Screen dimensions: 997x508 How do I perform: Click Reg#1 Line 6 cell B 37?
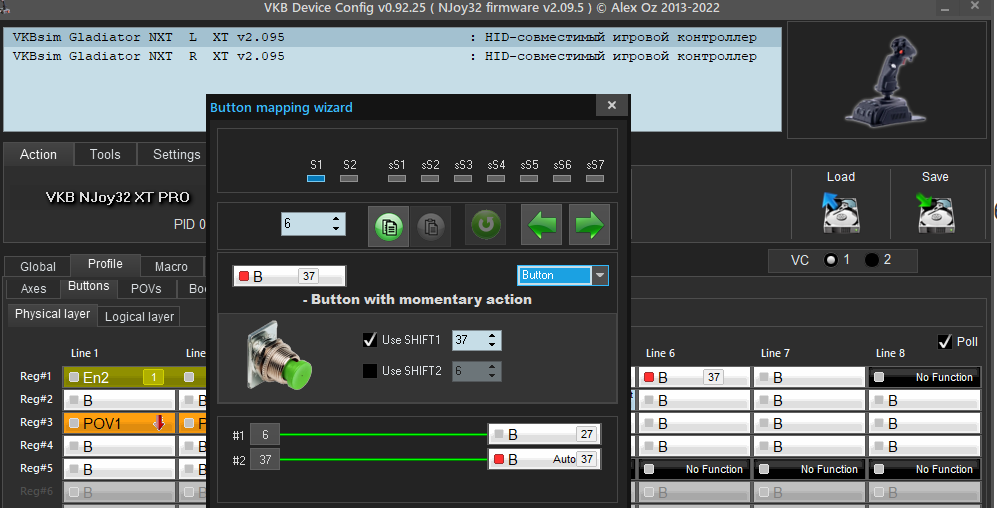pos(694,377)
